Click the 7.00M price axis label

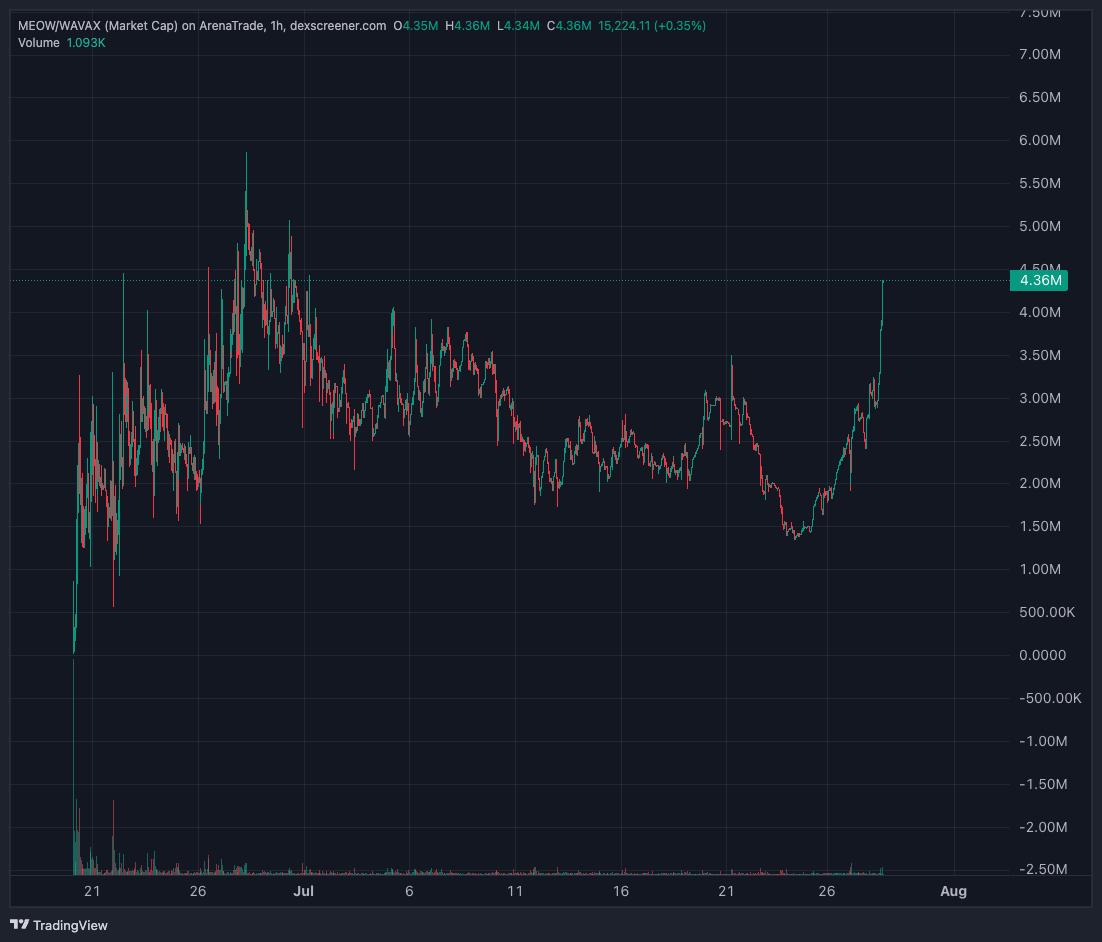(1039, 54)
